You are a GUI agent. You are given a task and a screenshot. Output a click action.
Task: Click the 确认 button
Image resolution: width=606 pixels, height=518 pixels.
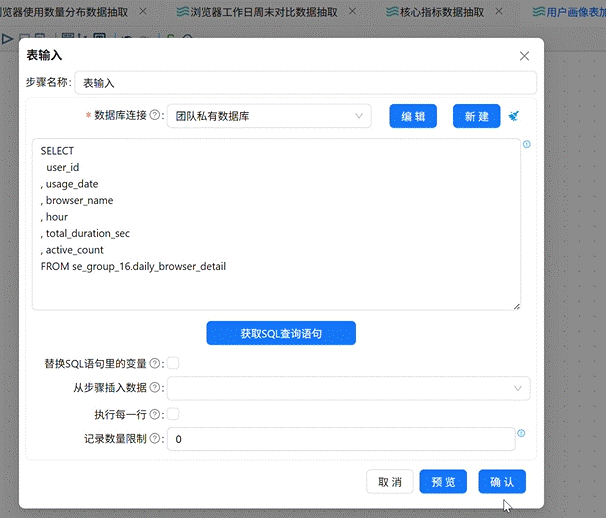pyautogui.click(x=502, y=482)
